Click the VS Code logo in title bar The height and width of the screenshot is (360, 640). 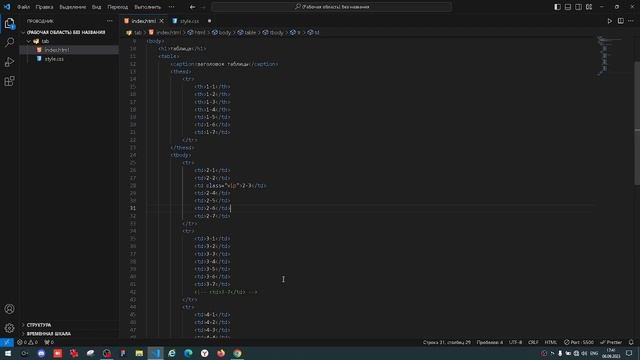click(x=7, y=7)
